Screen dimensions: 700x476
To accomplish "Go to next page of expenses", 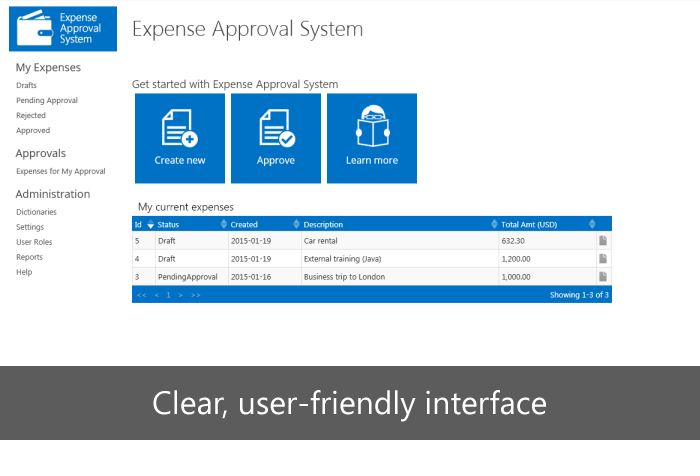I will click(x=180, y=295).
